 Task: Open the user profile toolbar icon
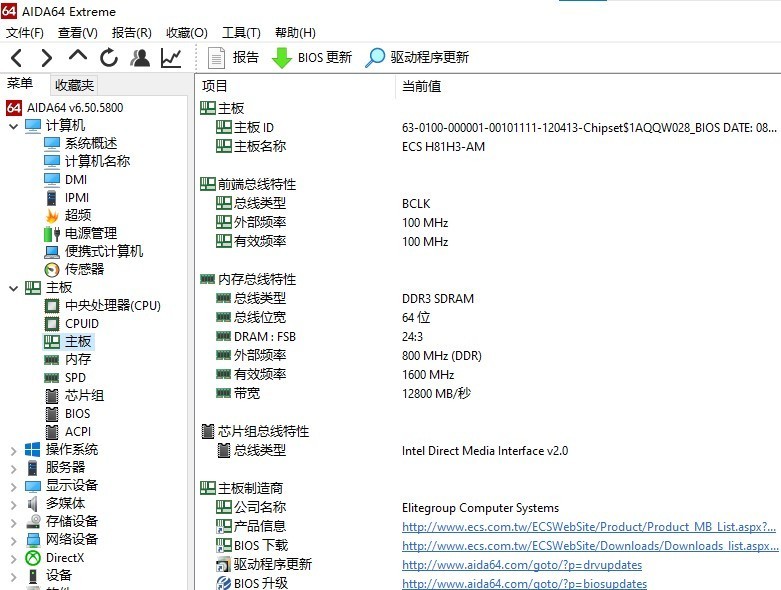coord(140,58)
